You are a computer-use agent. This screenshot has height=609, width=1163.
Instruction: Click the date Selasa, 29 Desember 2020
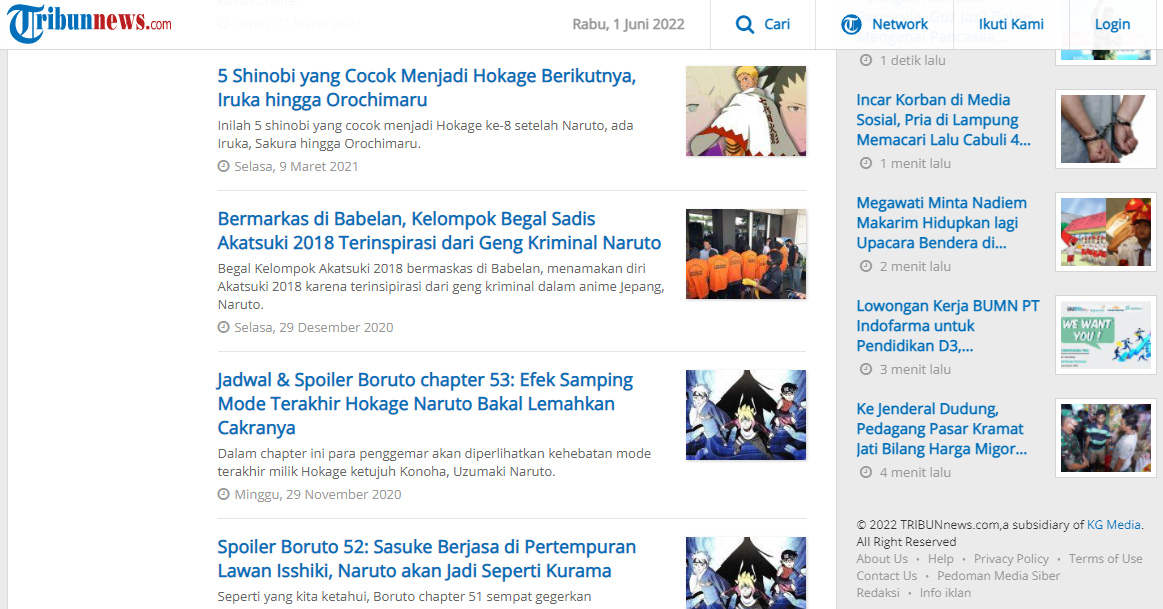click(314, 327)
